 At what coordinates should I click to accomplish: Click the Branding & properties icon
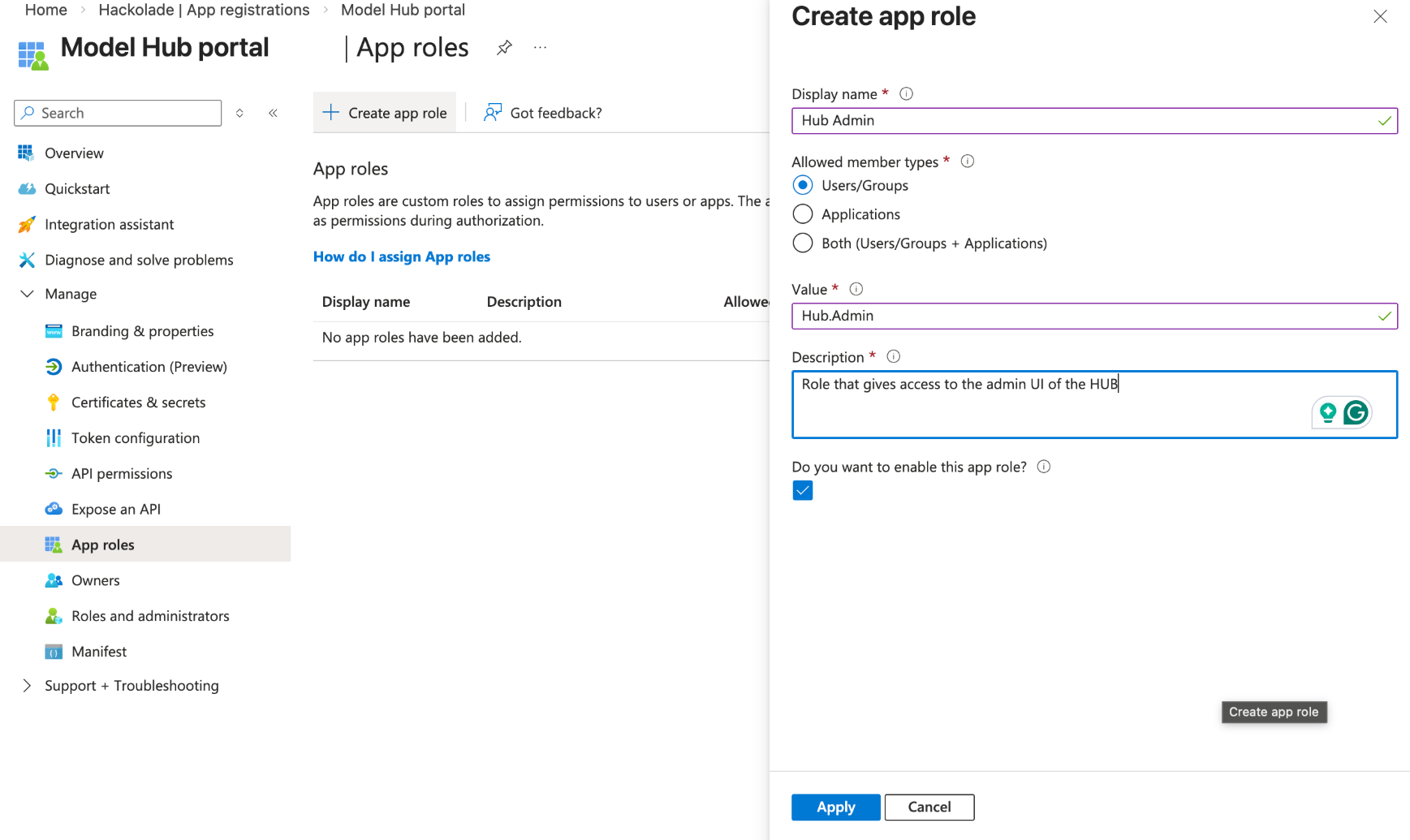click(x=54, y=331)
